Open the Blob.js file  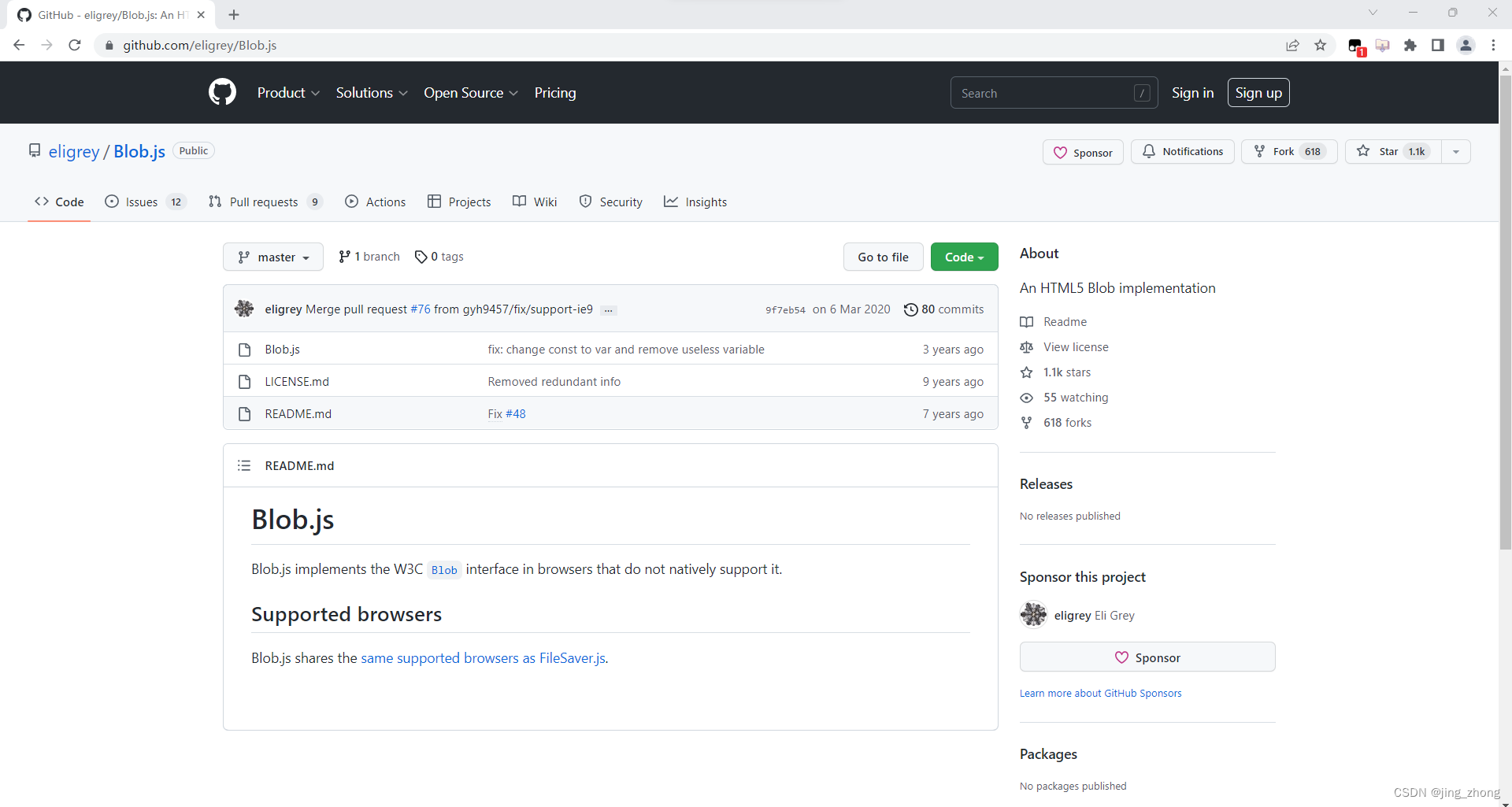pyautogui.click(x=282, y=350)
